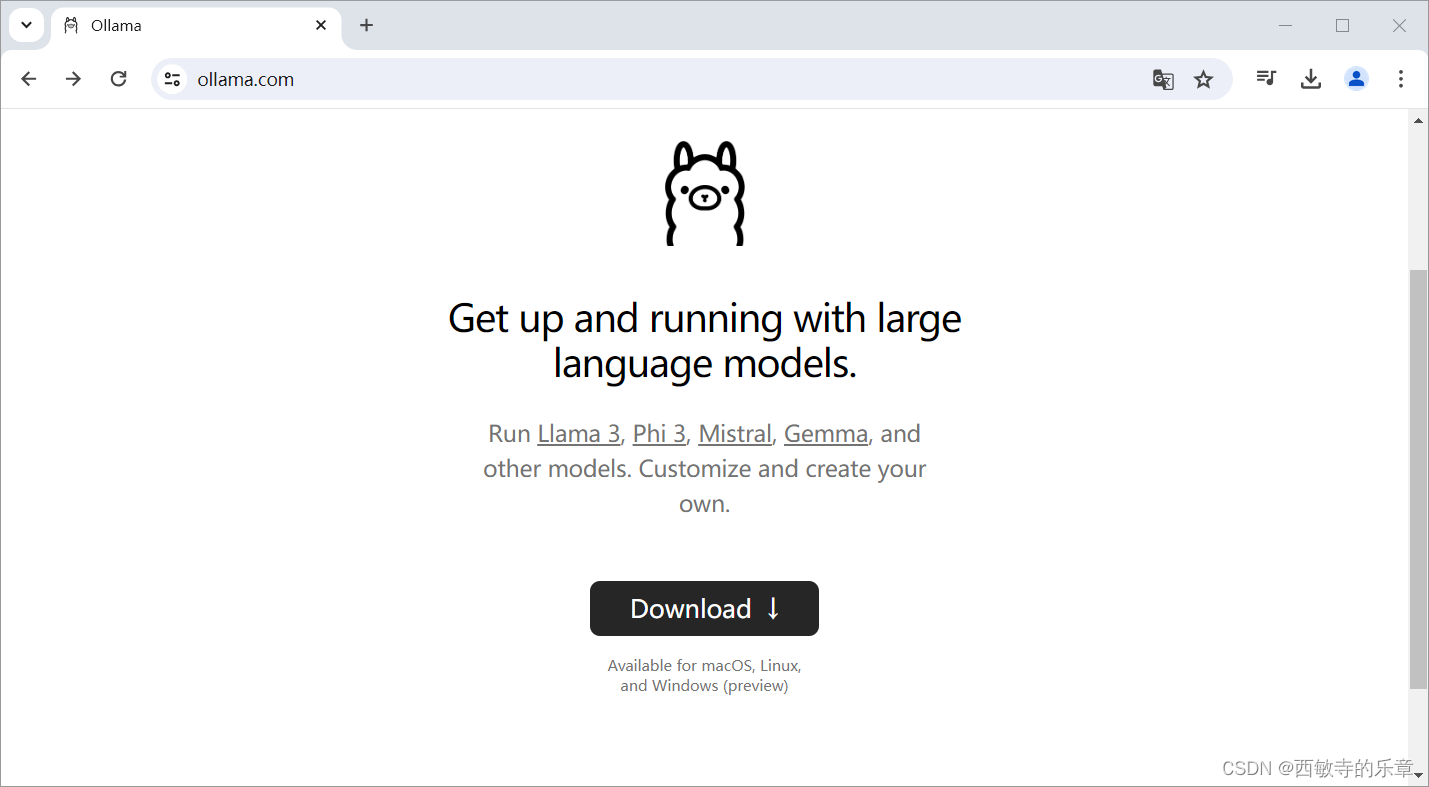Click the vertical scrollbar thumb
Screen dimensions: 1429x787
1418,479
